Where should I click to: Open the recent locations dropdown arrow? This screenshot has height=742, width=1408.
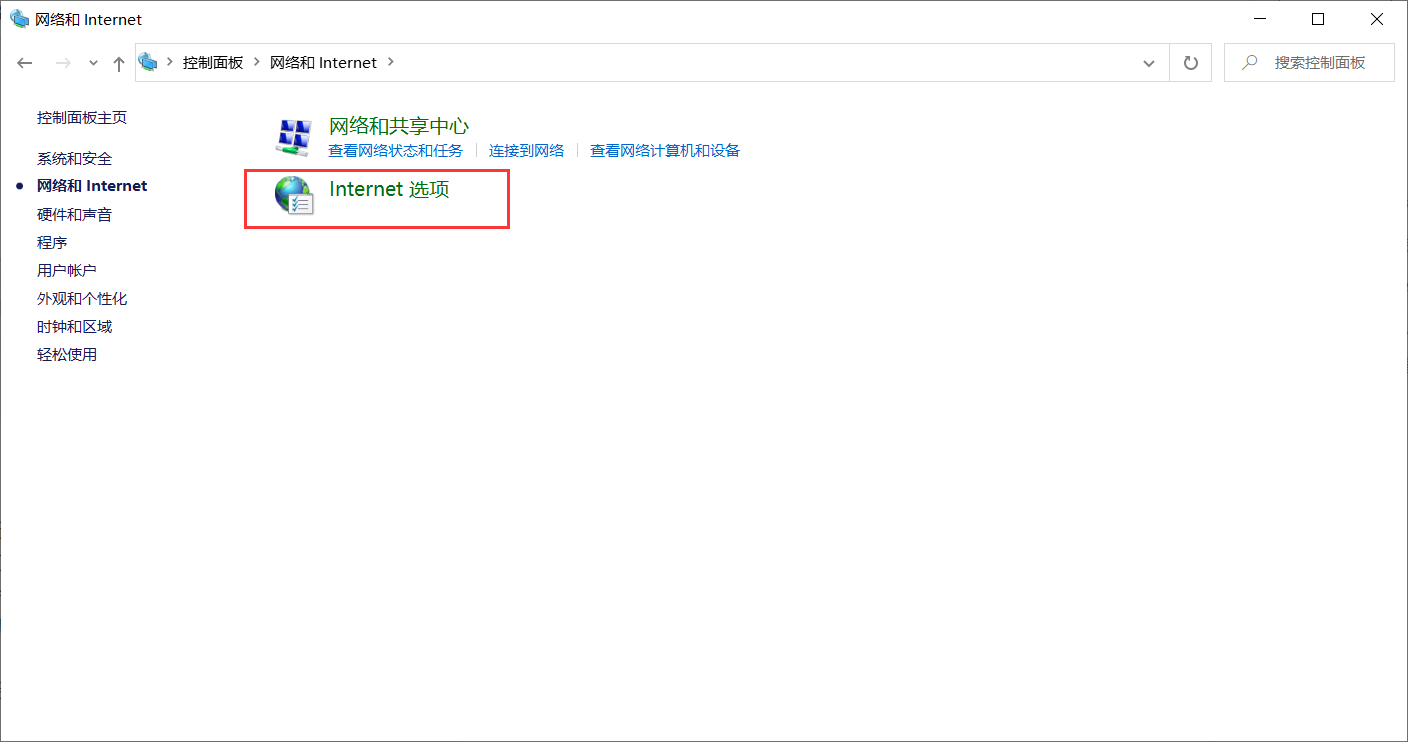(x=93, y=63)
